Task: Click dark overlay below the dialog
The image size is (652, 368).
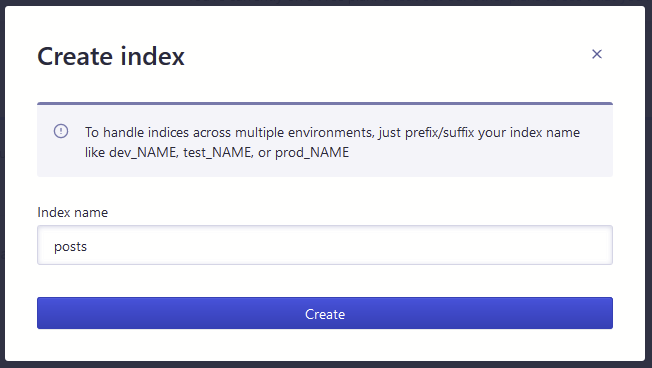Action: [325, 365]
